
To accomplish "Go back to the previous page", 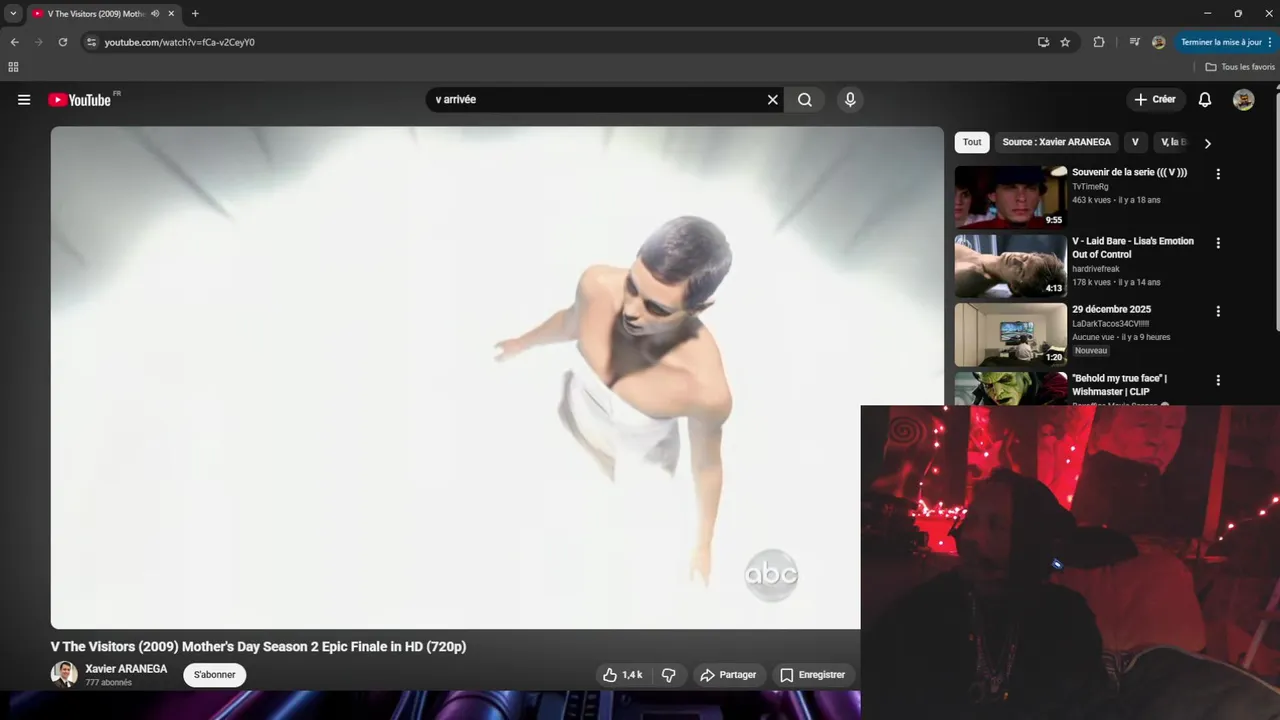I will pos(14,42).
